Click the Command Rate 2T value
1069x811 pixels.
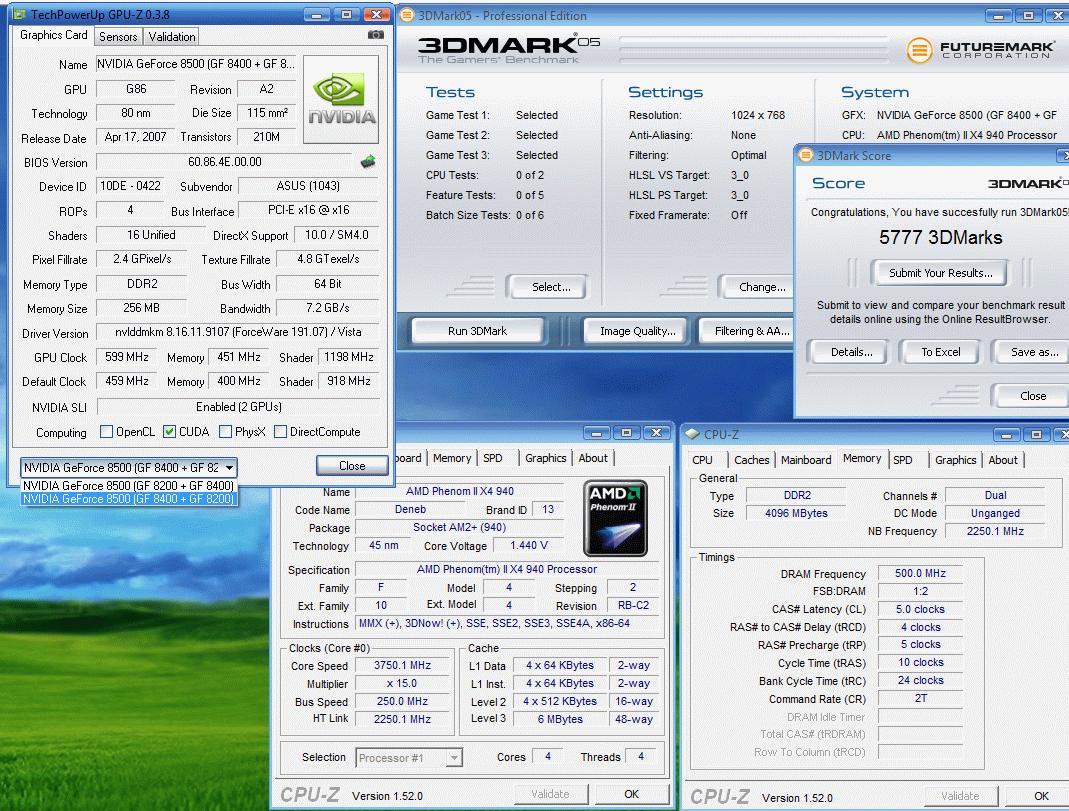[x=920, y=699]
